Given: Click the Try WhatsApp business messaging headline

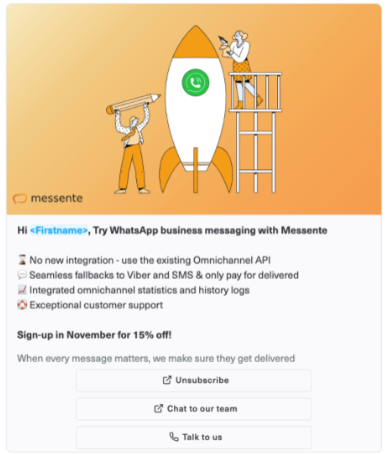Looking at the screenshot, I should 210,230.
